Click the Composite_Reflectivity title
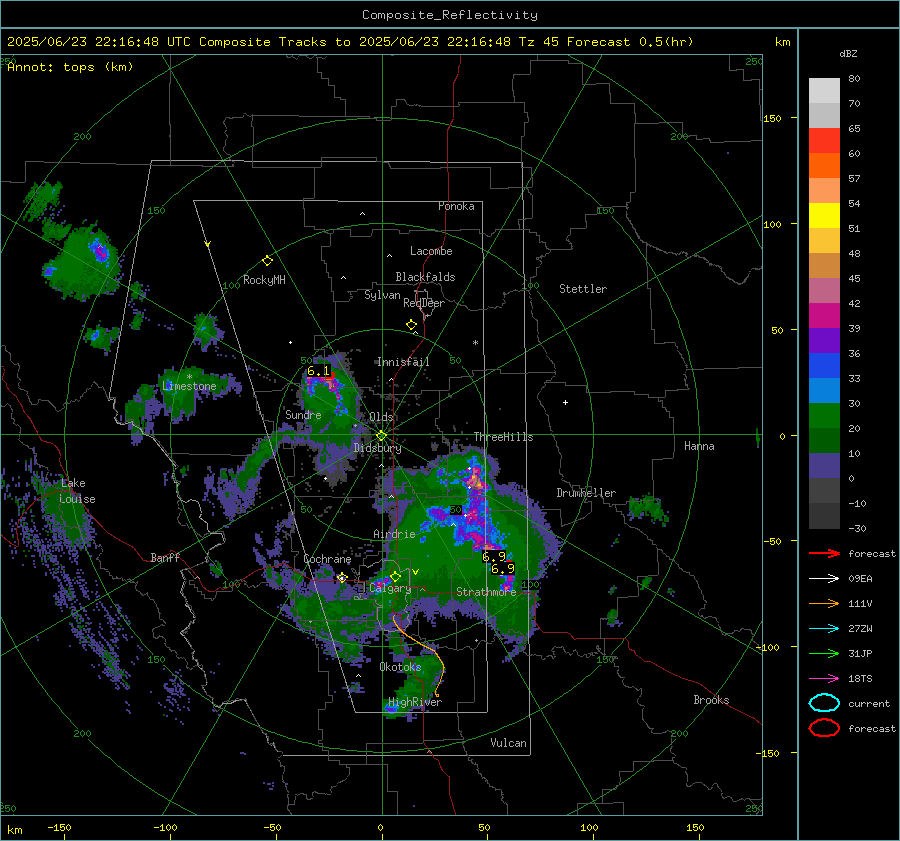 [x=449, y=15]
